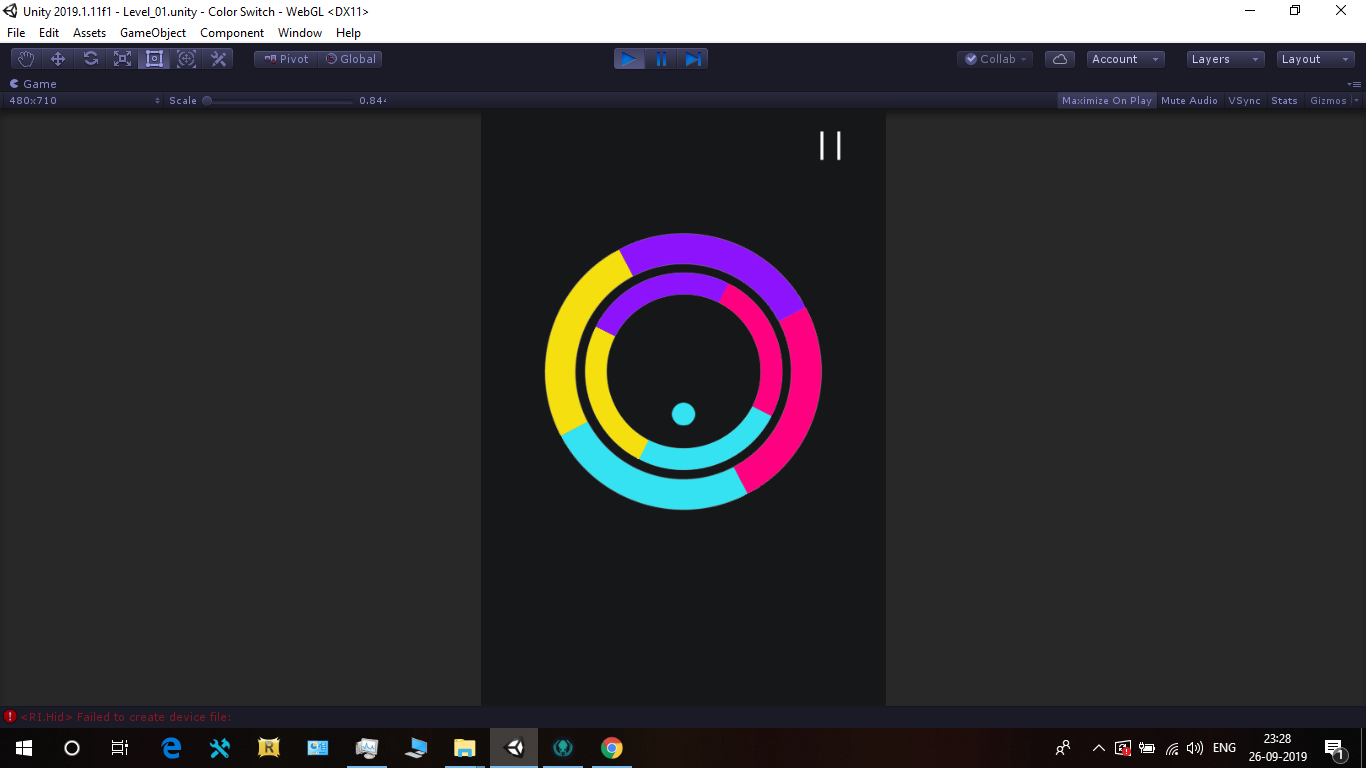Select the Hand tool in Unity toolbar
Image resolution: width=1366 pixels, height=768 pixels.
pyautogui.click(x=26, y=59)
